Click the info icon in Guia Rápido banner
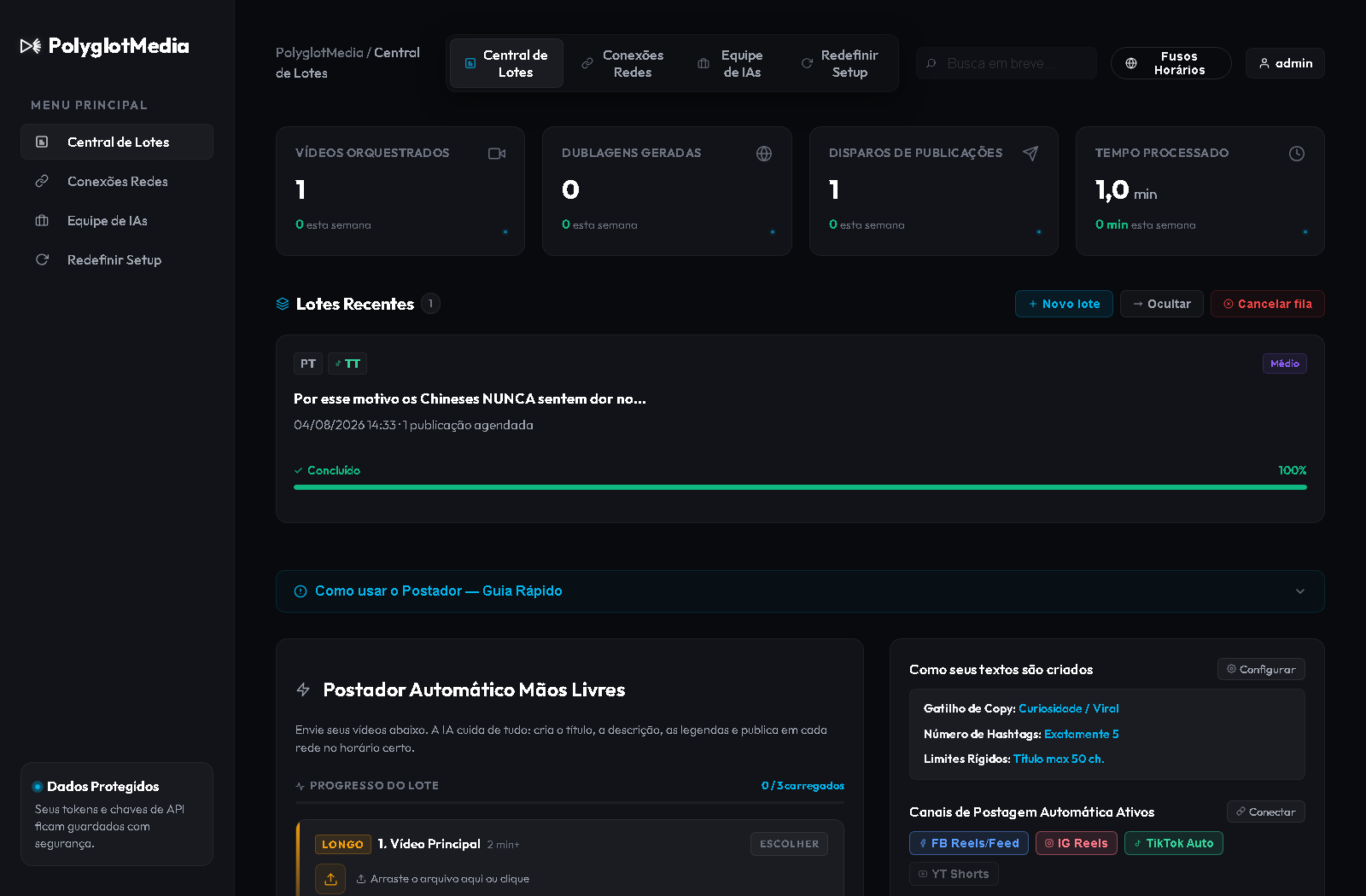1366x896 pixels. tap(301, 591)
